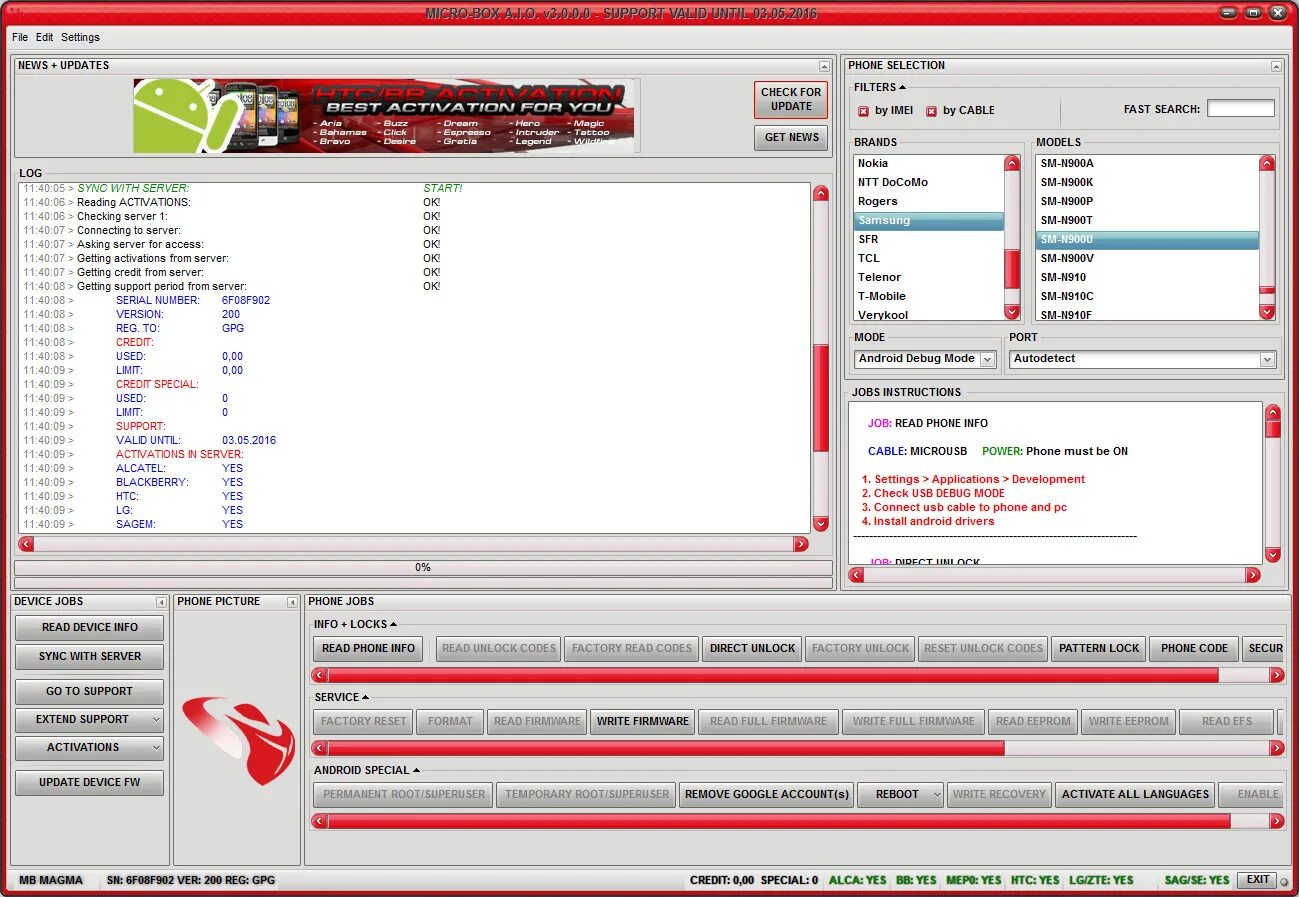Select the T-Mobile brand

(x=929, y=296)
